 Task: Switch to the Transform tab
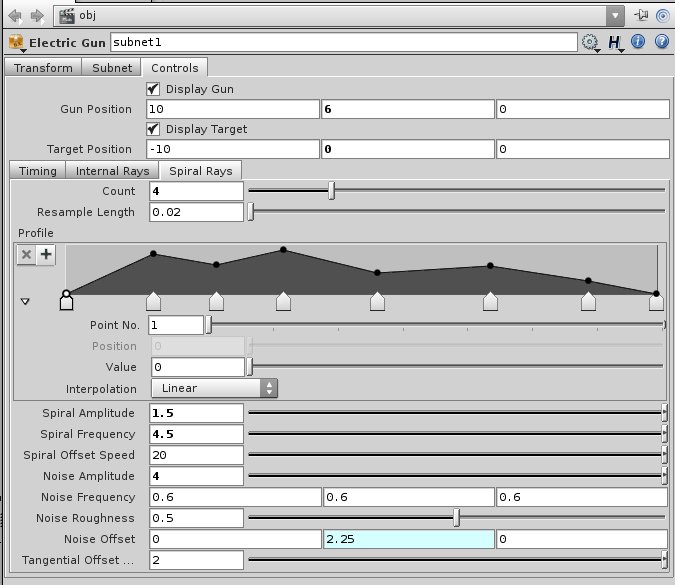point(43,68)
